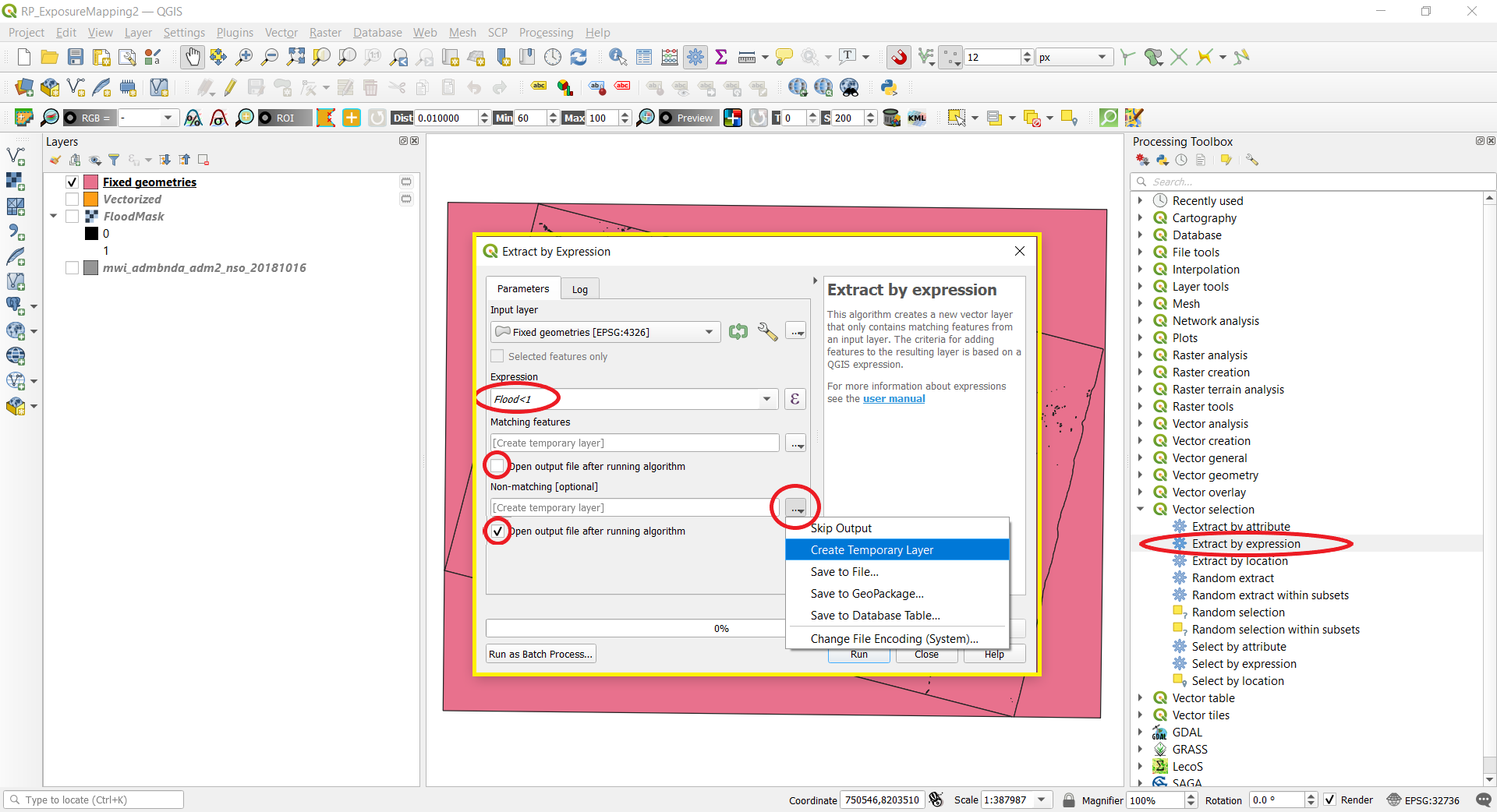Select the Pan Map tool
Image resolution: width=1497 pixels, height=812 pixels.
pos(192,57)
